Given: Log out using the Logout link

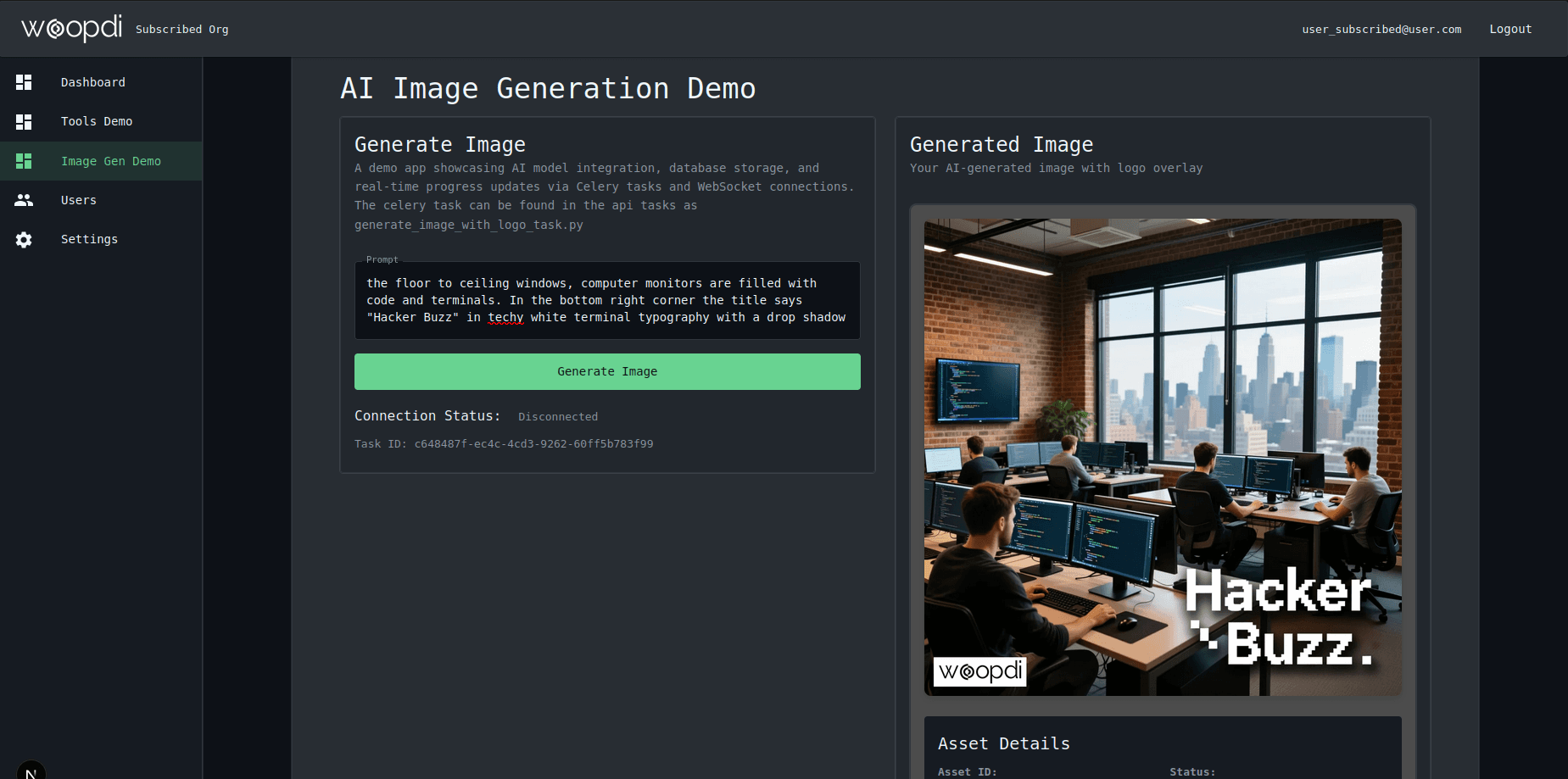Looking at the screenshot, I should coord(1510,29).
